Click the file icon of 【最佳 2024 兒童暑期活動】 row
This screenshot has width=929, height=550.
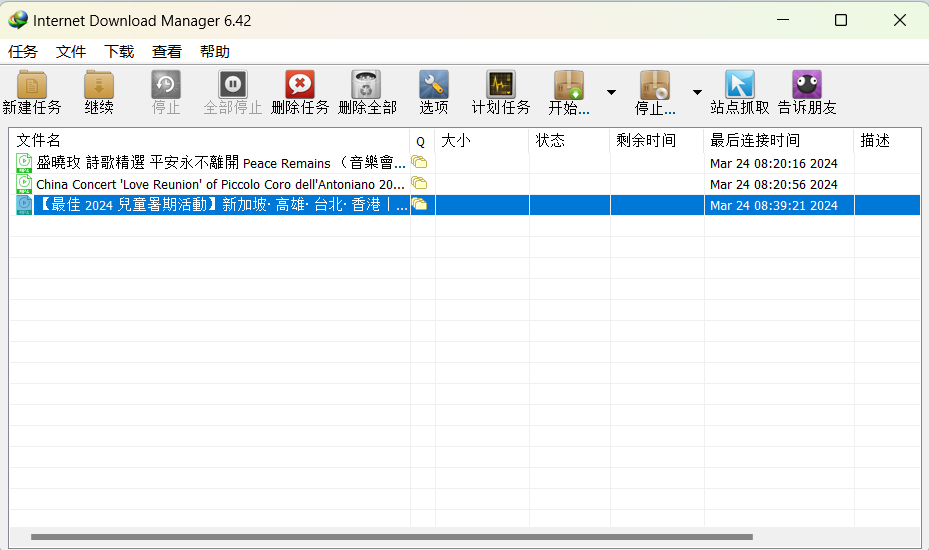24,205
